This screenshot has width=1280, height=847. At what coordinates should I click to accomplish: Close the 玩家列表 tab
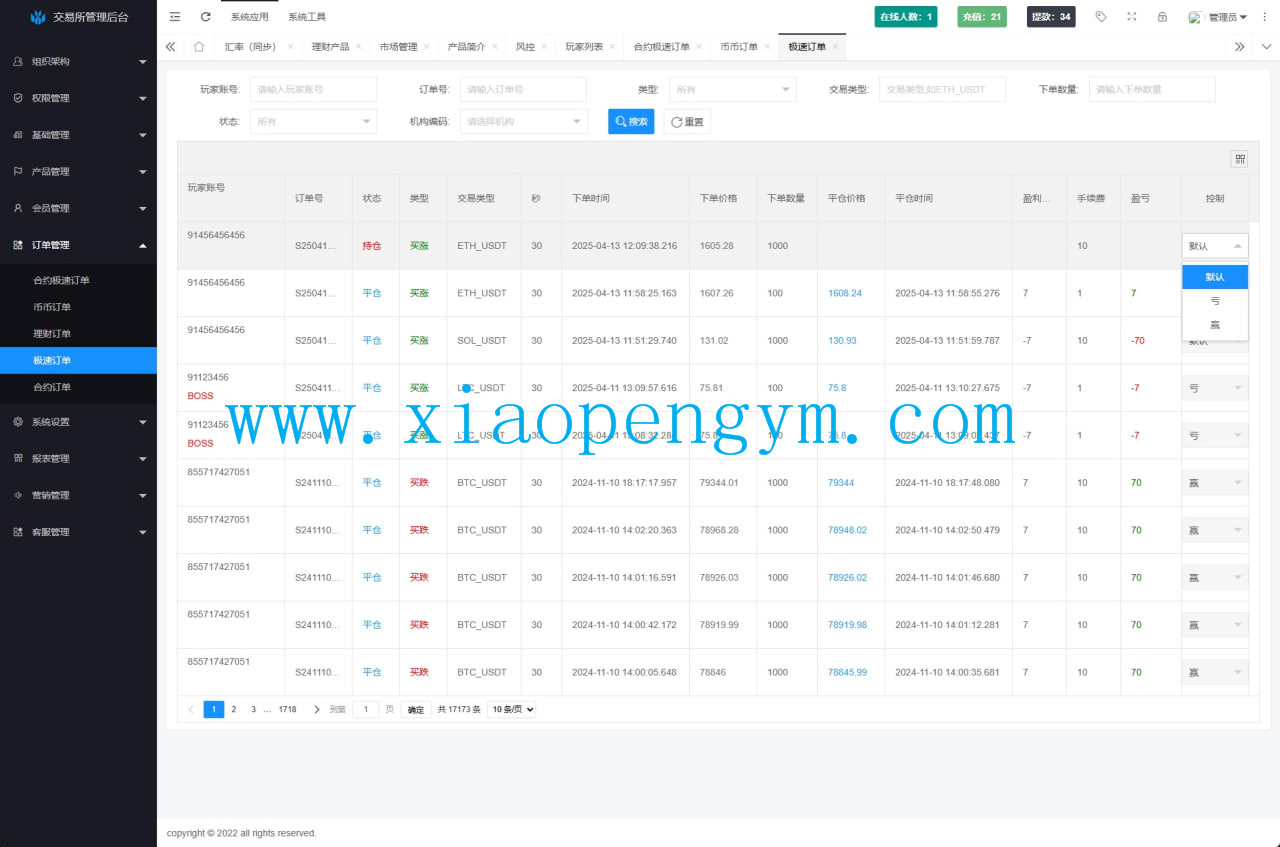(x=612, y=46)
